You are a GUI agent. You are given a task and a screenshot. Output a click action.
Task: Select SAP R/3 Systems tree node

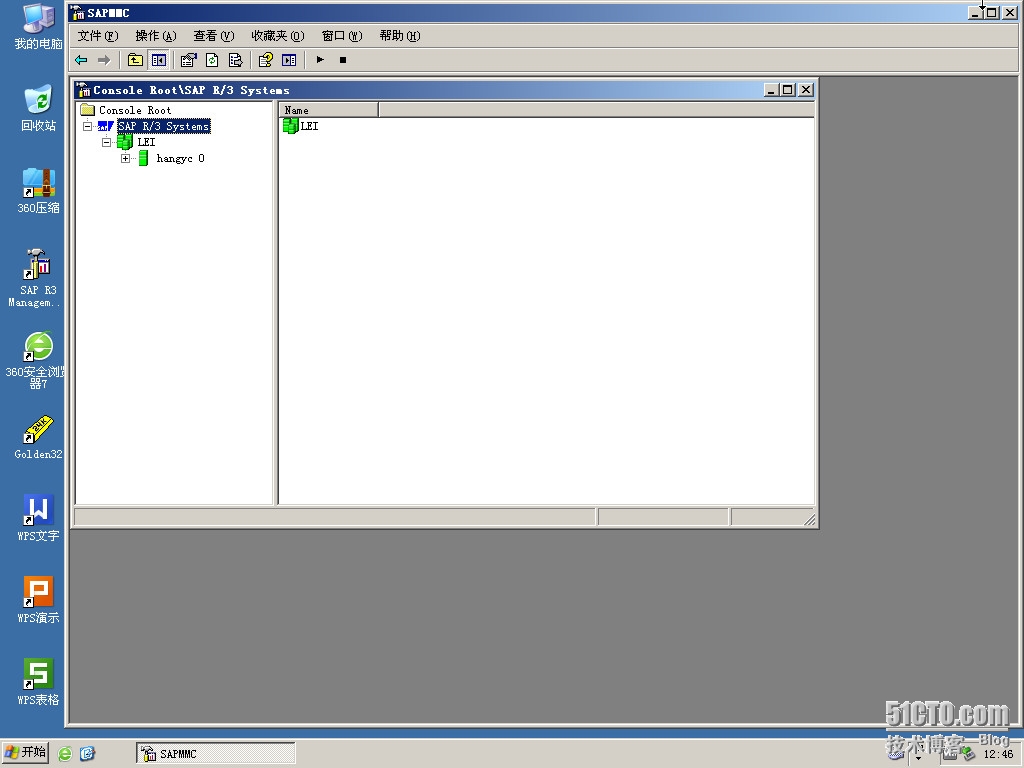click(164, 126)
